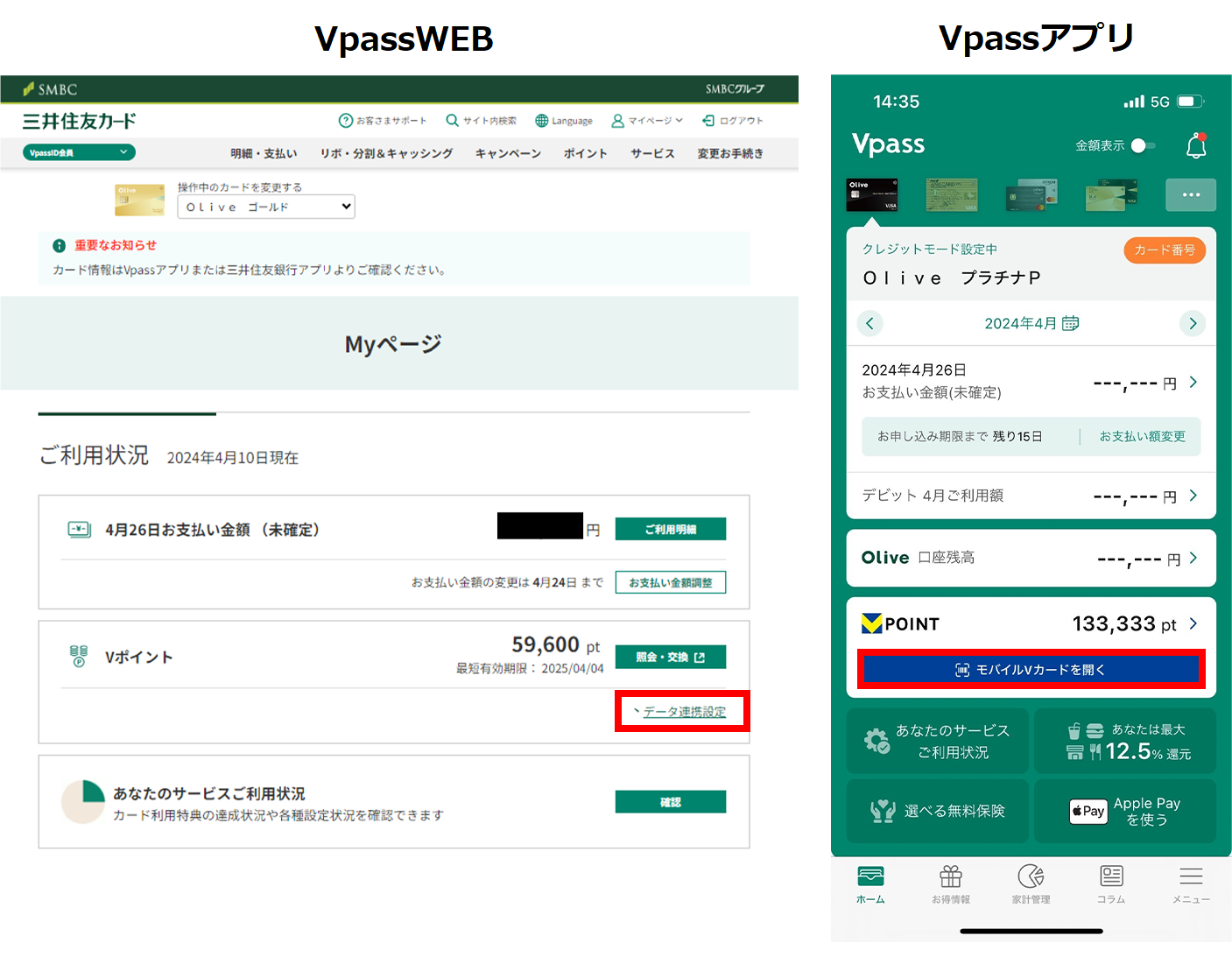This screenshot has width=1232, height=957.
Task: Tap the notification bell in Vpass app
Action: point(1196,145)
